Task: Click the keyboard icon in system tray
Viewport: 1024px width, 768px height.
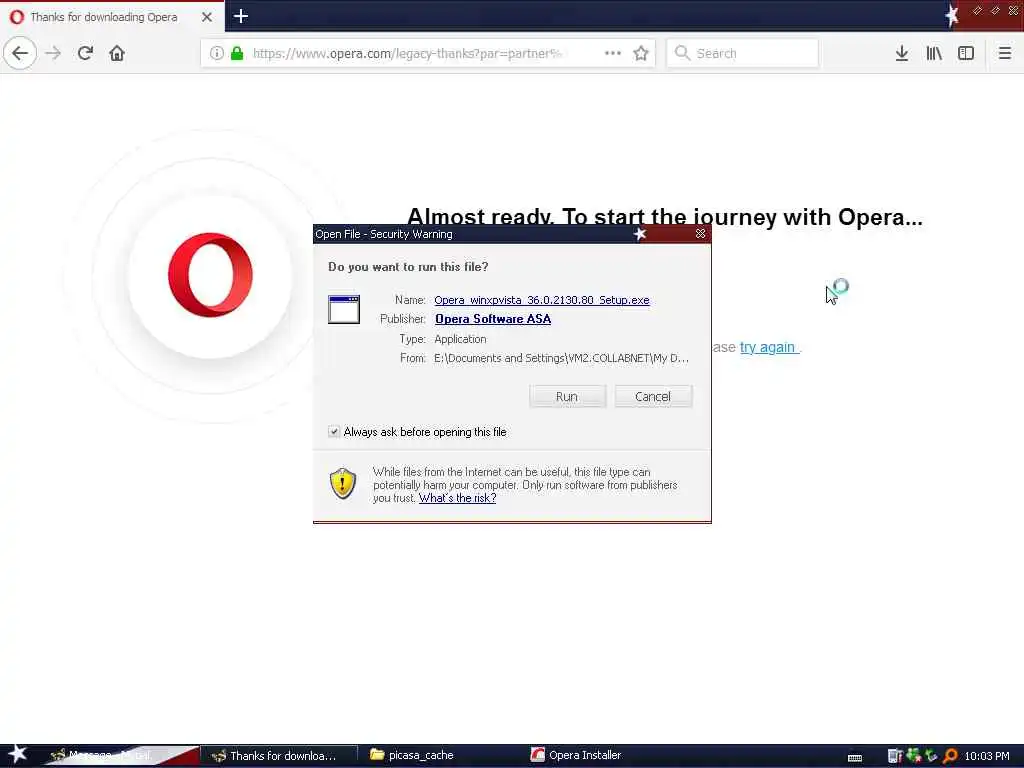Action: click(855, 758)
